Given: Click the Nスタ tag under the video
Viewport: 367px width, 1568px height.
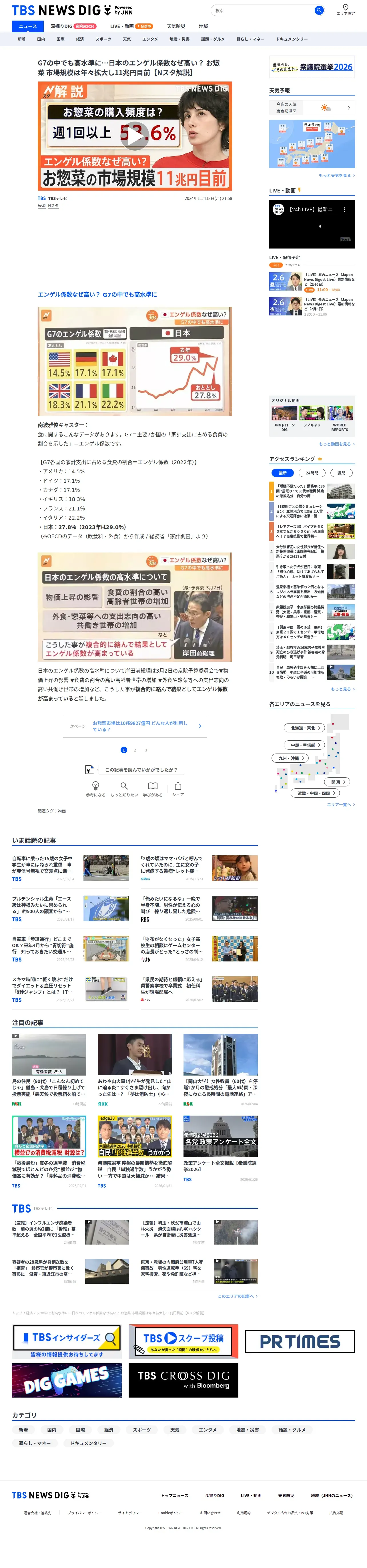Looking at the screenshot, I should click(x=53, y=206).
